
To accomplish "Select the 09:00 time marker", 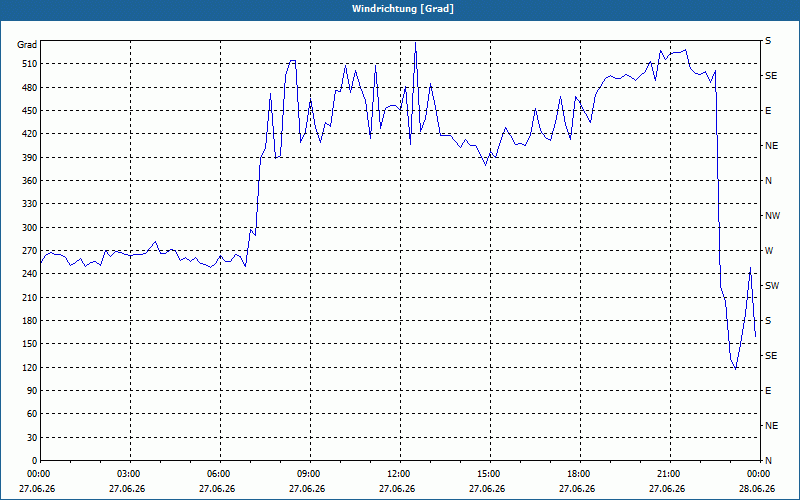I will (310, 474).
